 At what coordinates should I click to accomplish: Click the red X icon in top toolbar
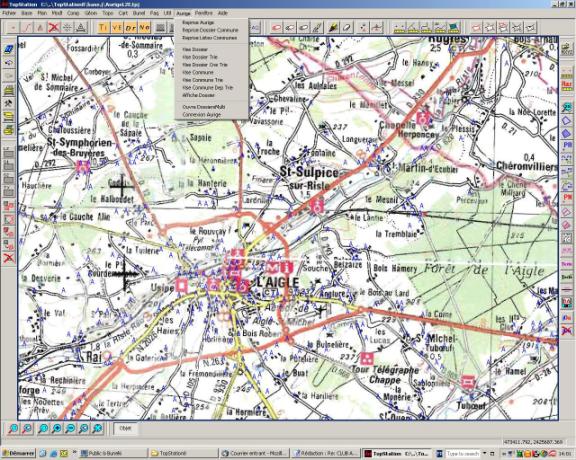(54, 27)
